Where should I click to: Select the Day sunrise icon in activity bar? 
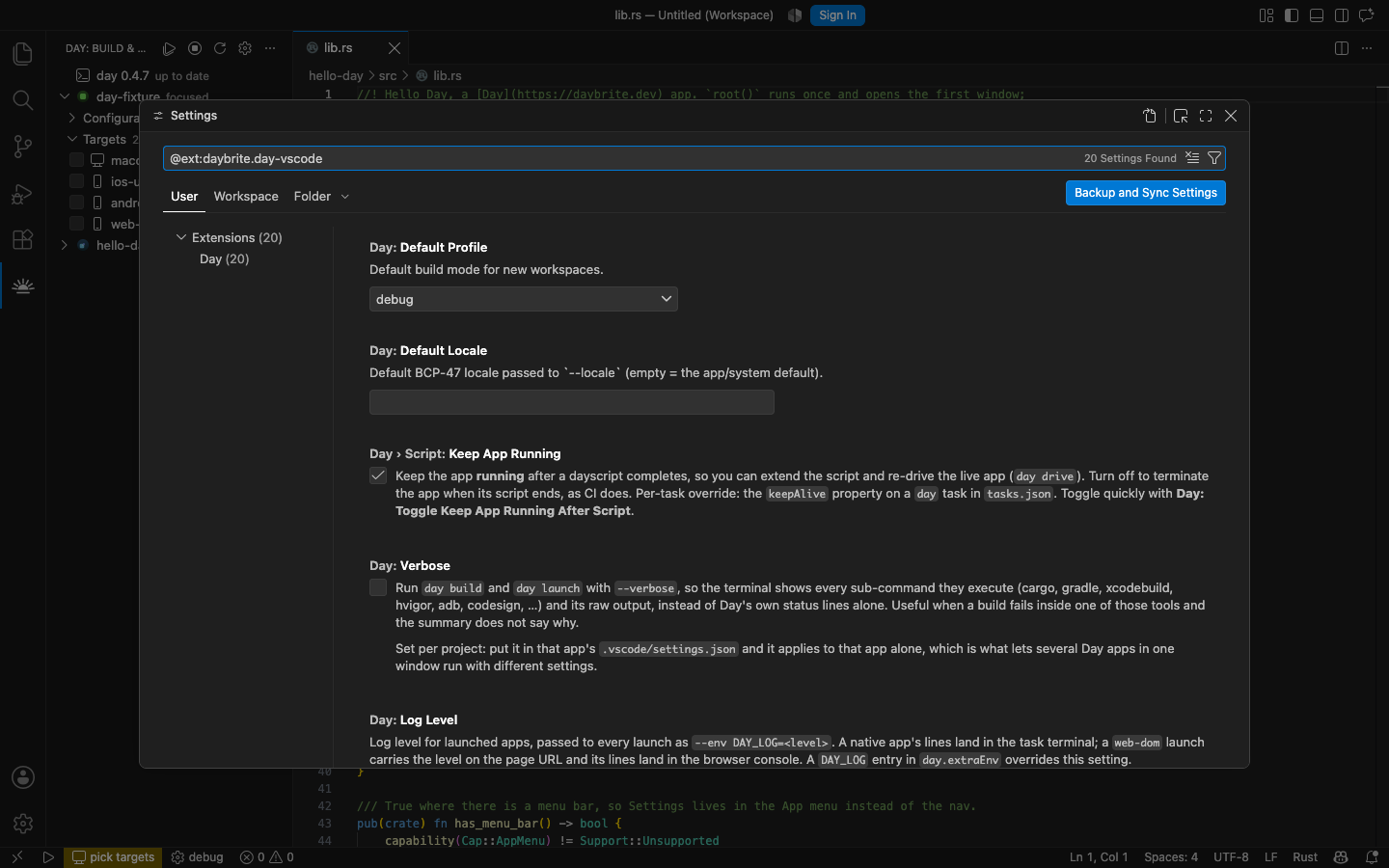23,285
